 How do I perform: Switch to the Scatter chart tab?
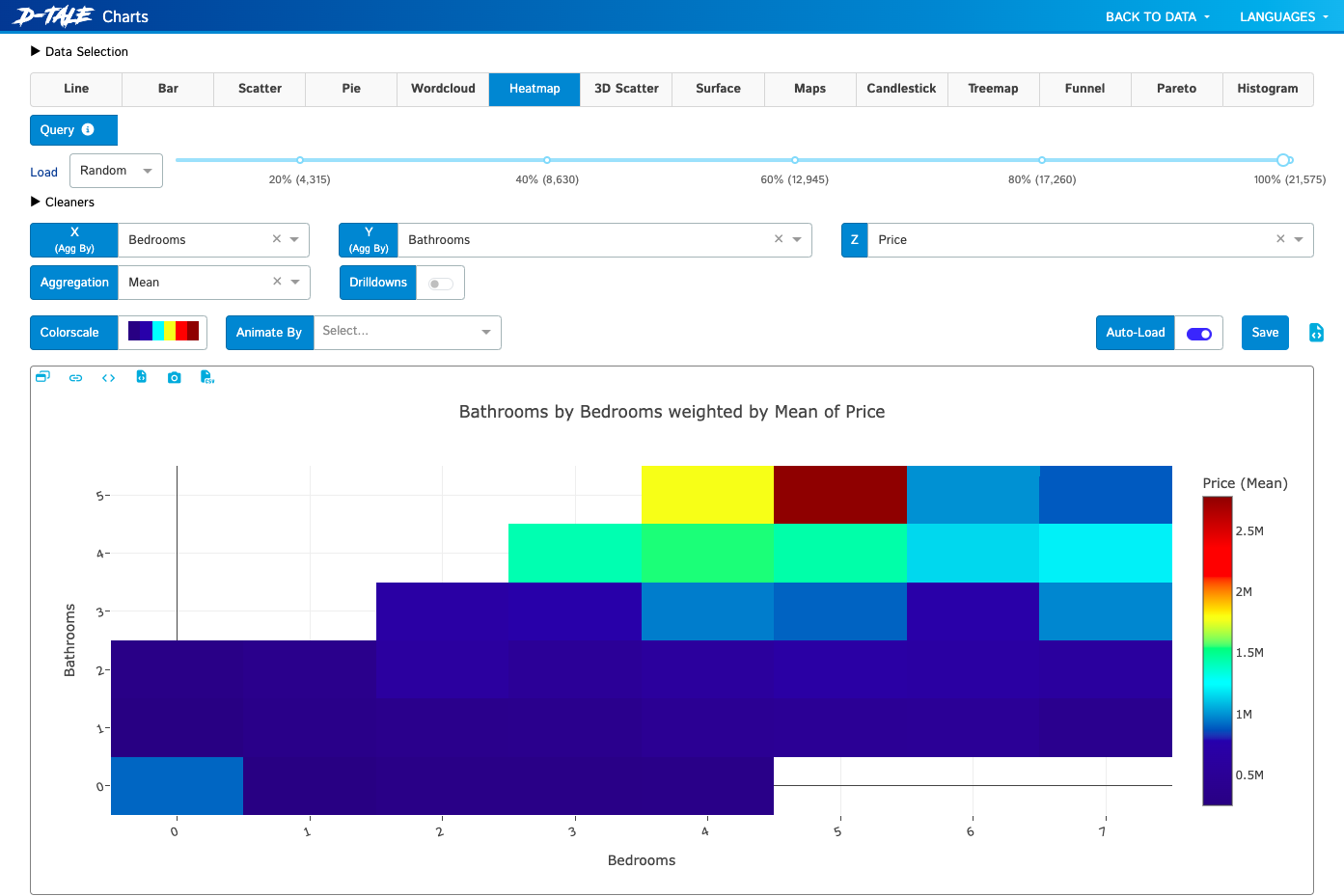point(260,89)
